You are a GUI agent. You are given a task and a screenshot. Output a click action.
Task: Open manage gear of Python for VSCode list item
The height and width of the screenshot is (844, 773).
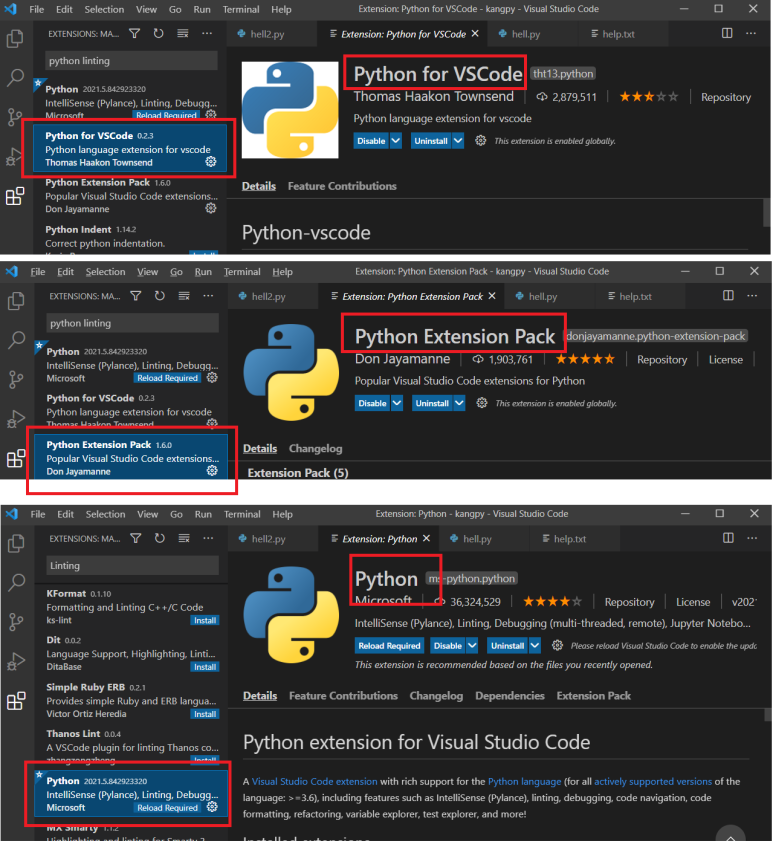click(x=211, y=161)
